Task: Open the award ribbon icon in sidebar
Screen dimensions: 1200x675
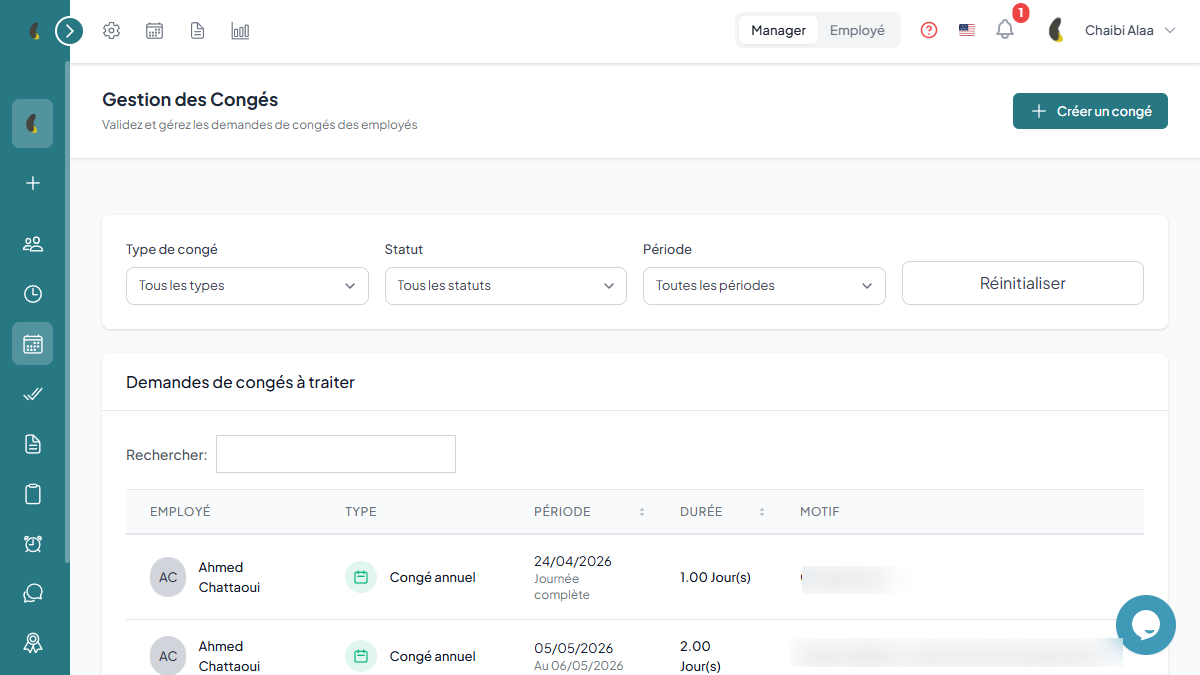Action: pyautogui.click(x=33, y=643)
